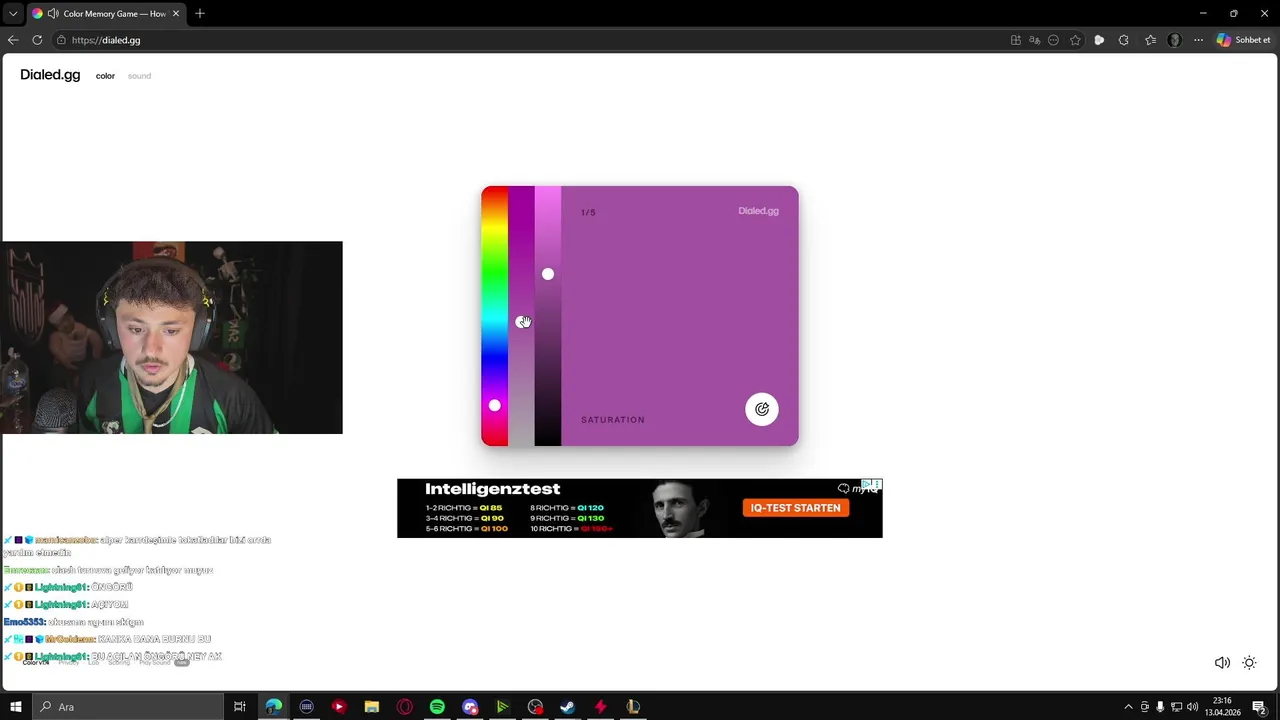Click the SATURATION label on card
Image resolution: width=1280 pixels, height=720 pixels.
coord(613,420)
